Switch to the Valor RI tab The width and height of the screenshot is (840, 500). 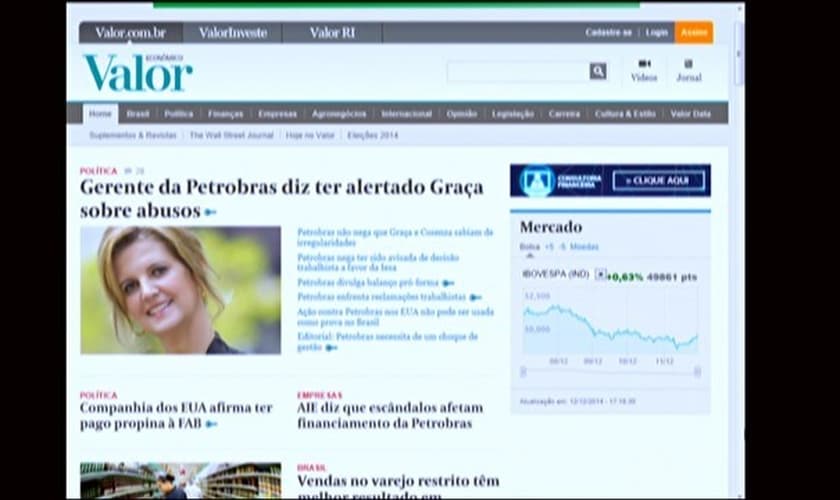pos(332,33)
